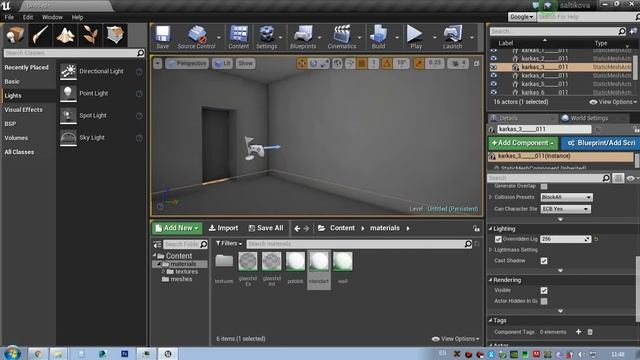Select the scale gizmo tool in viewport
The image size is (640, 360).
(324, 64)
